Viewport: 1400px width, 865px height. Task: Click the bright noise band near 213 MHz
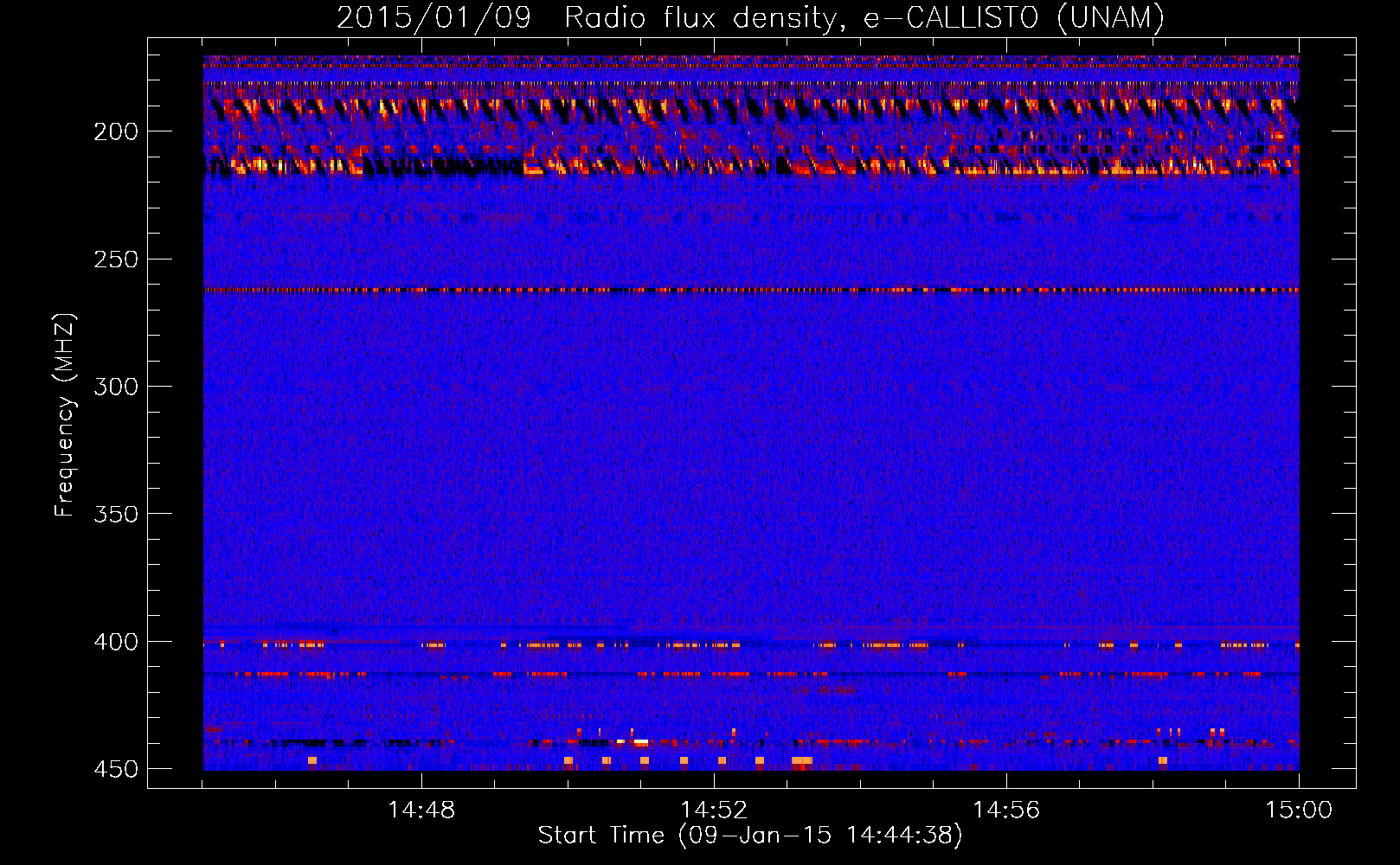pyautogui.click(x=751, y=165)
